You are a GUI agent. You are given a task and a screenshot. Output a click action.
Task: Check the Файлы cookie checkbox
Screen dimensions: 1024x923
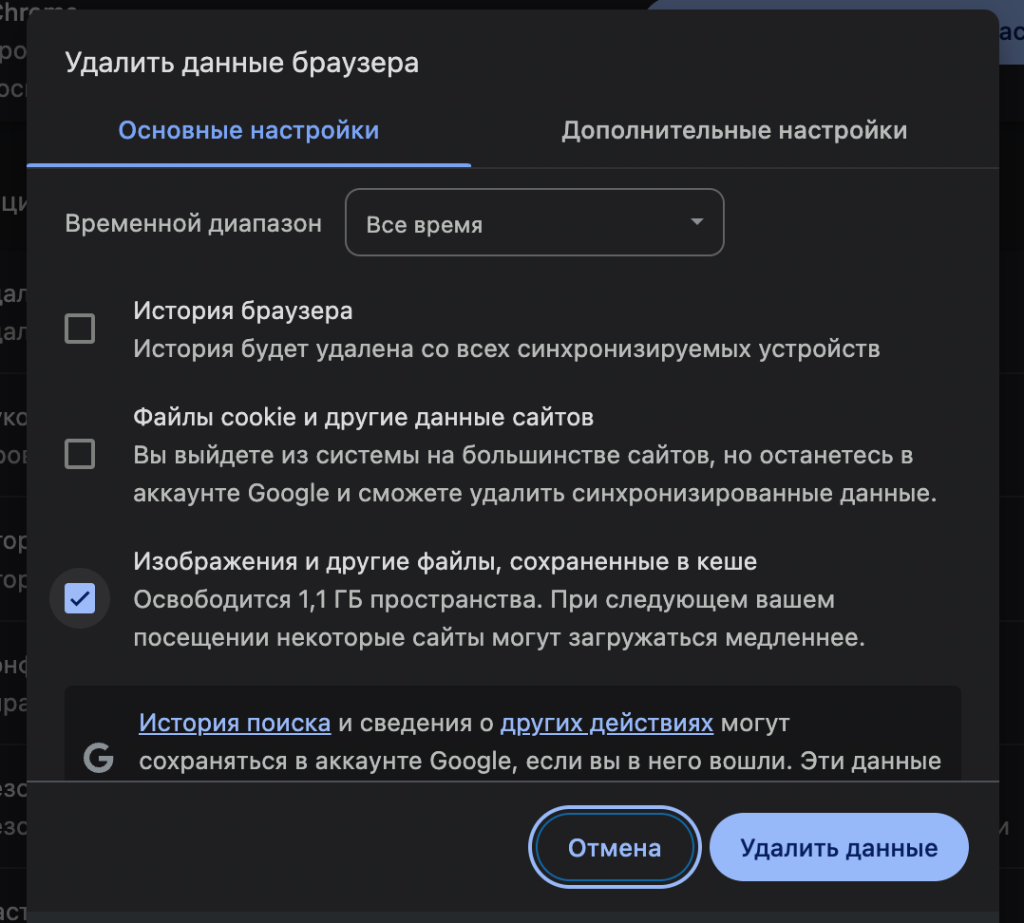tap(80, 454)
